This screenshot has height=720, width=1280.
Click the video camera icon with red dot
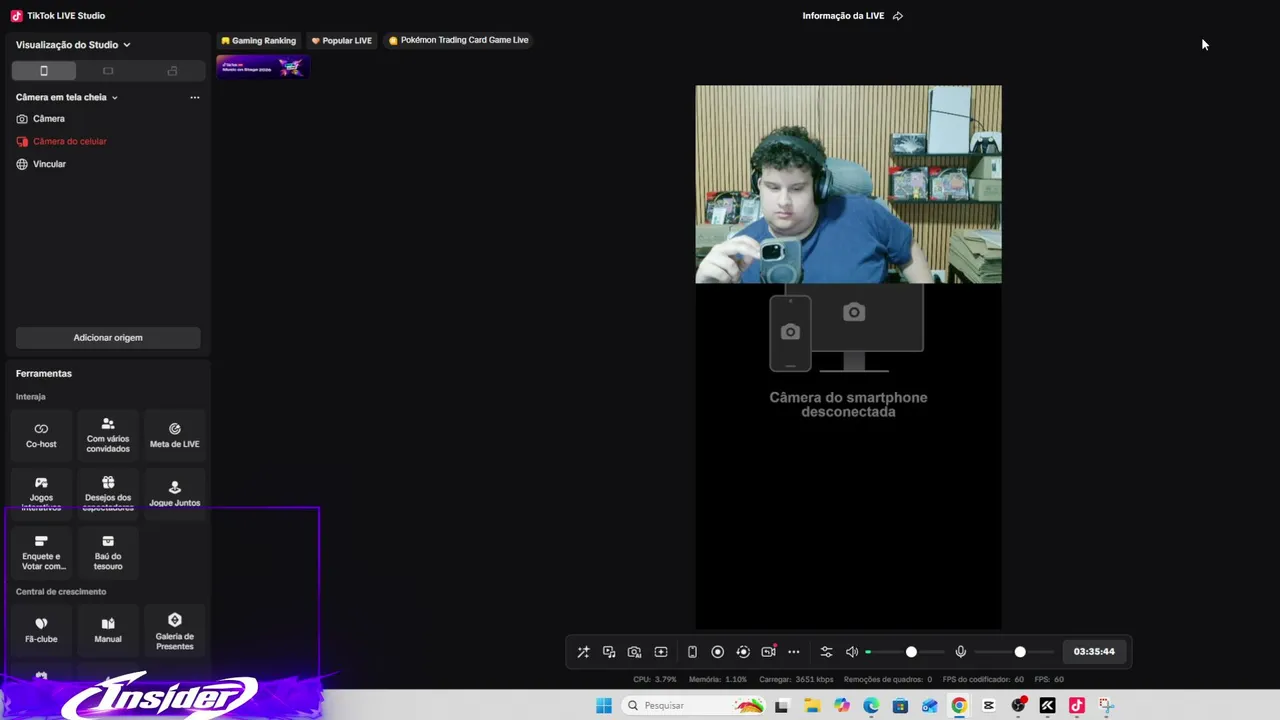[769, 652]
